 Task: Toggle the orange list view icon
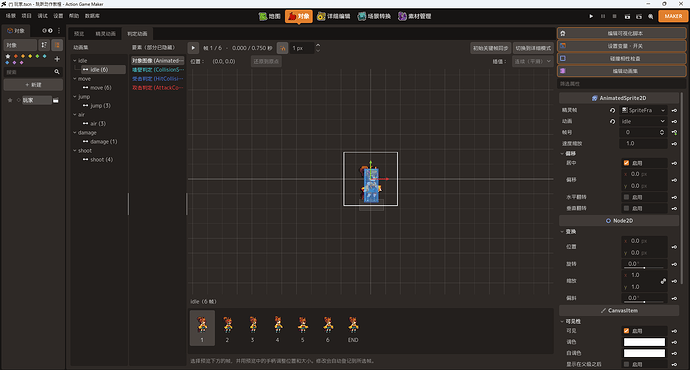[57, 45]
